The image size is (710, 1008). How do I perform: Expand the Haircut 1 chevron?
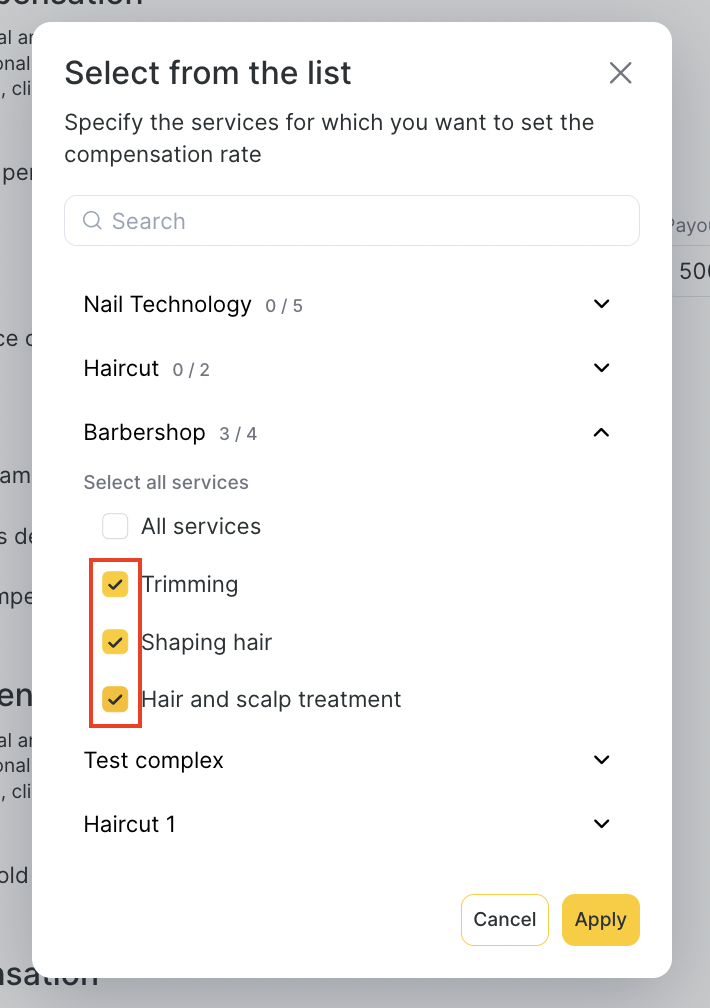point(601,824)
